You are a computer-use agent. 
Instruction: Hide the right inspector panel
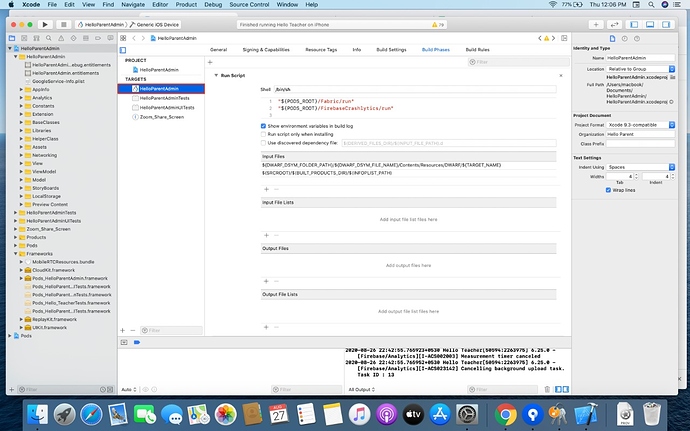tap(666, 25)
